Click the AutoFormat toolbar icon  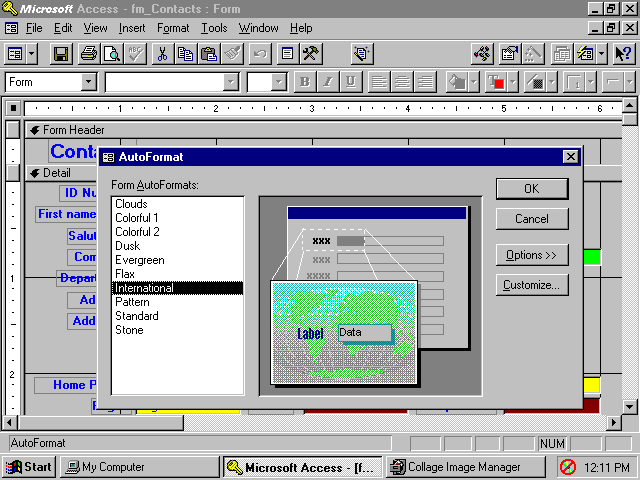point(362,54)
